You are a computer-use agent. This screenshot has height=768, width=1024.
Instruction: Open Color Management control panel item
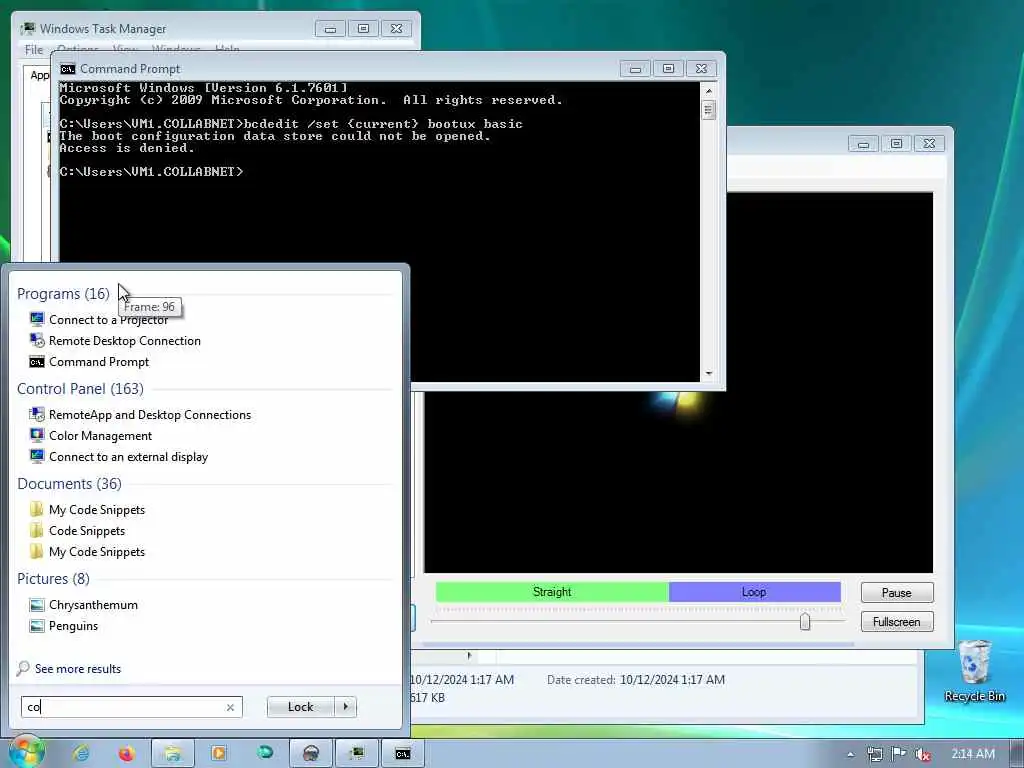(100, 435)
